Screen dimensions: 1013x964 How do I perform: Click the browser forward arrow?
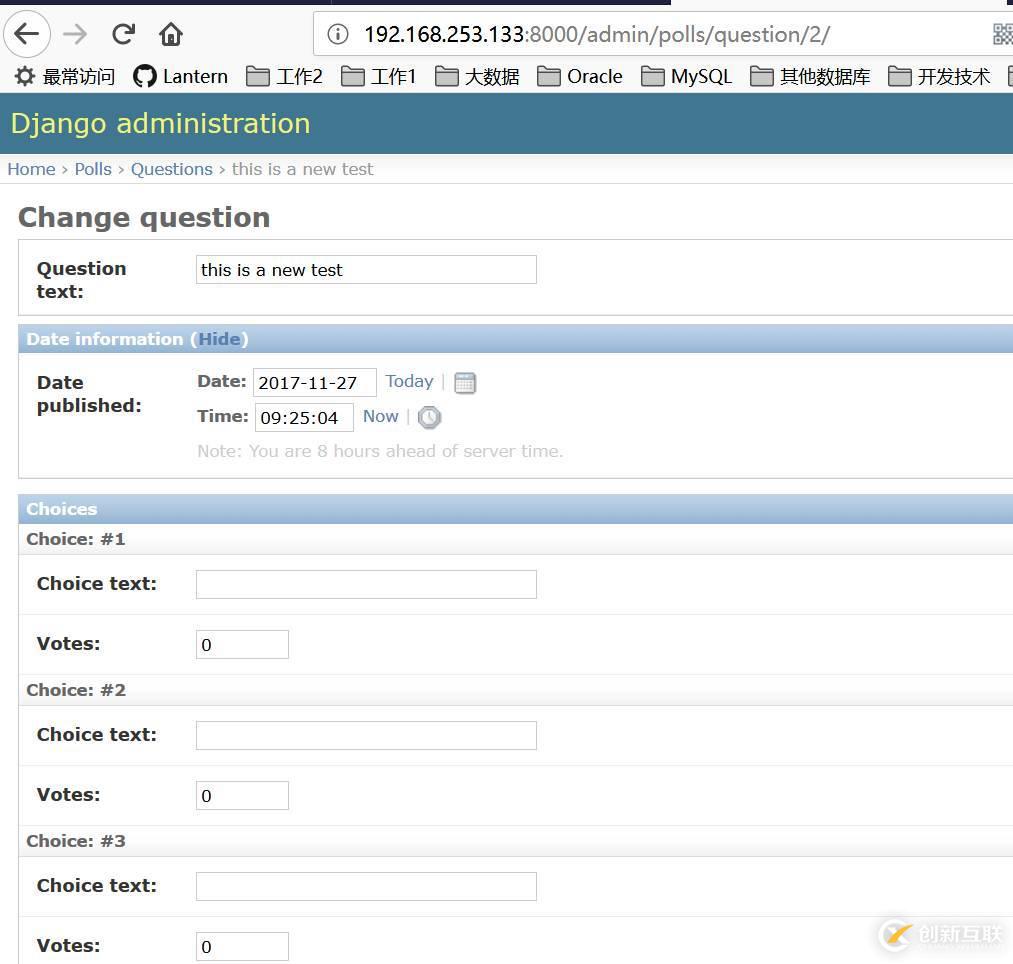pyautogui.click(x=75, y=34)
